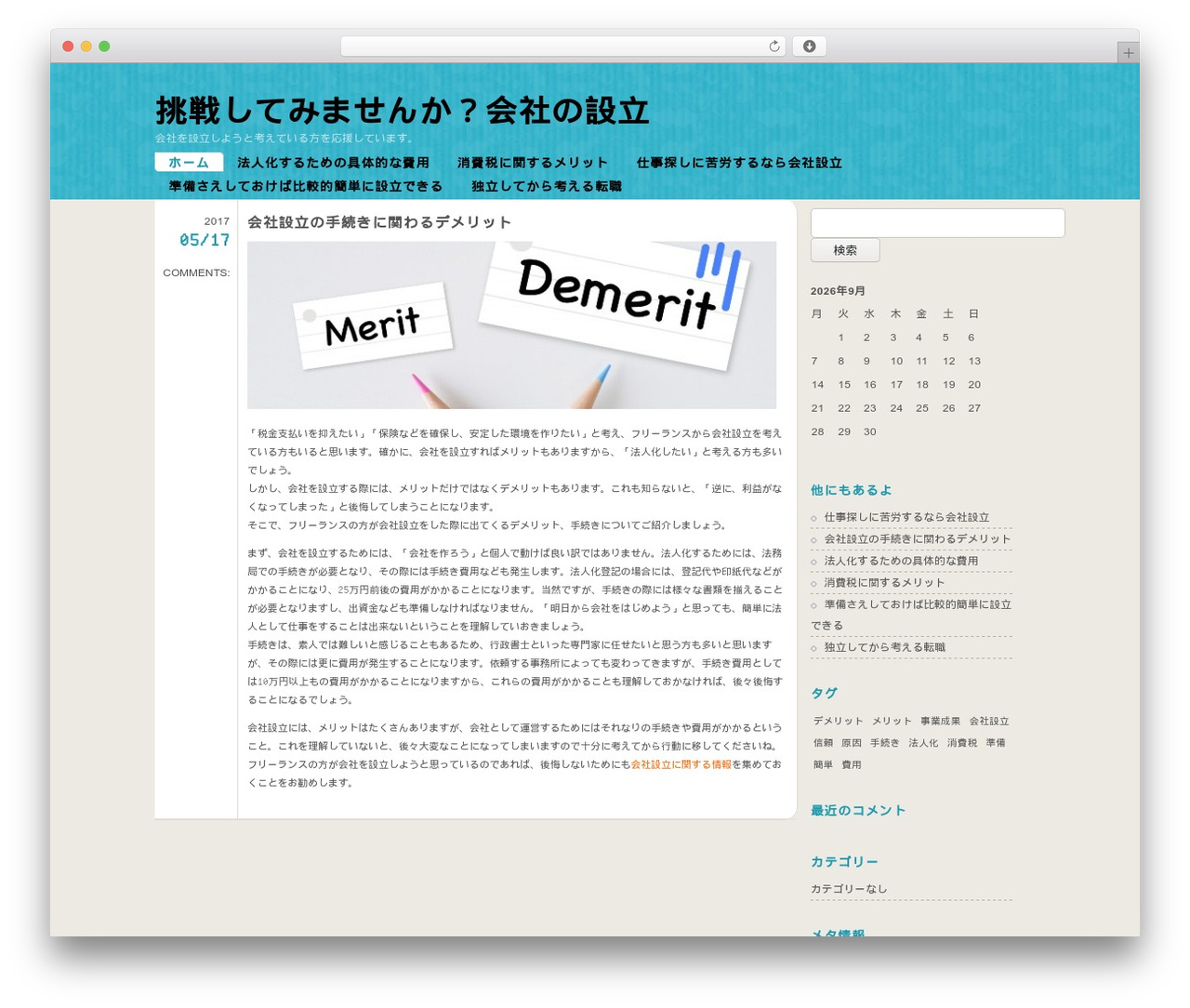Viewport: 1190px width, 1008px height.
Task: Click the 検索 search button
Action: coord(845,250)
